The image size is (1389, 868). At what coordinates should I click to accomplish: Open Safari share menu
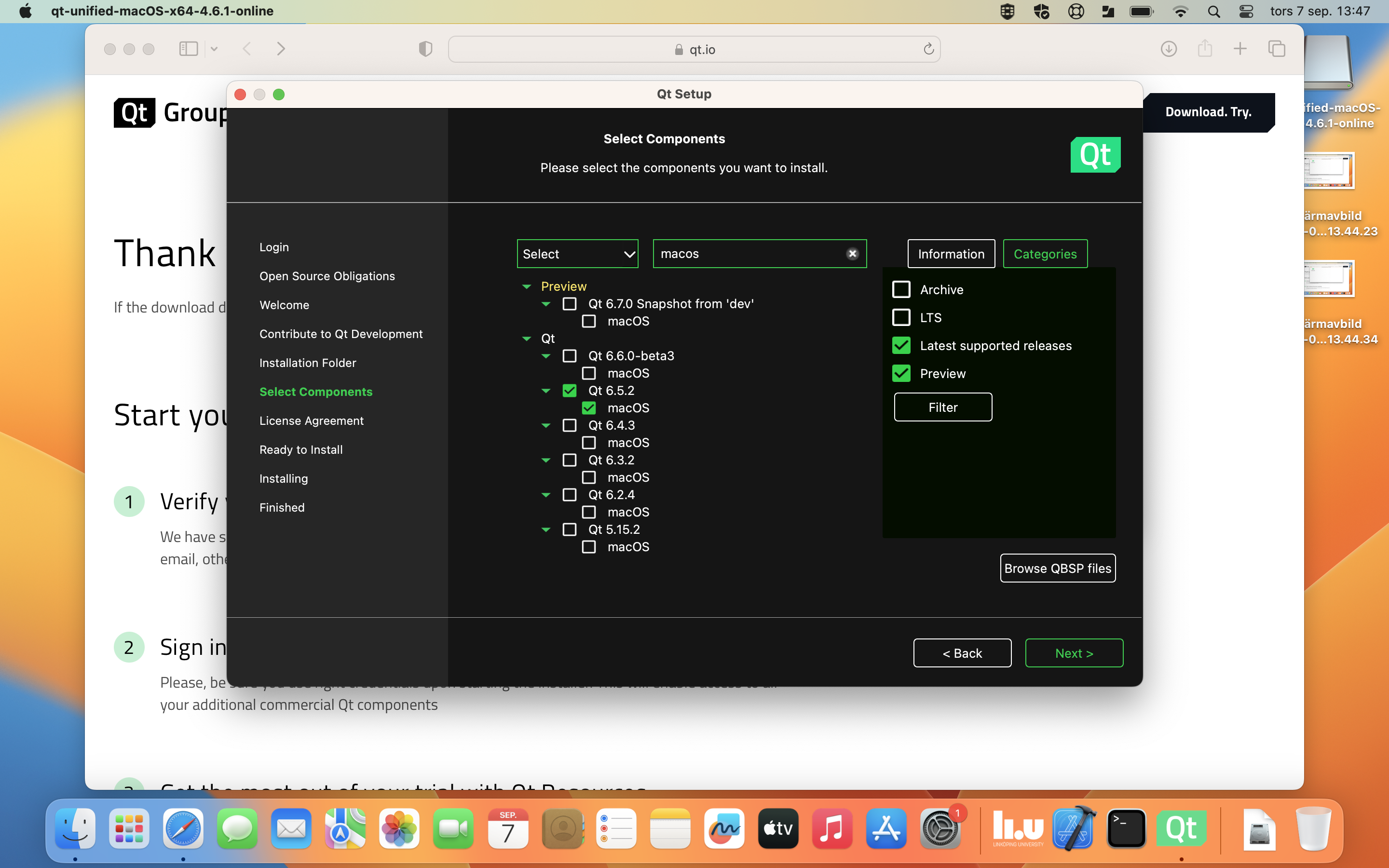(x=1205, y=49)
